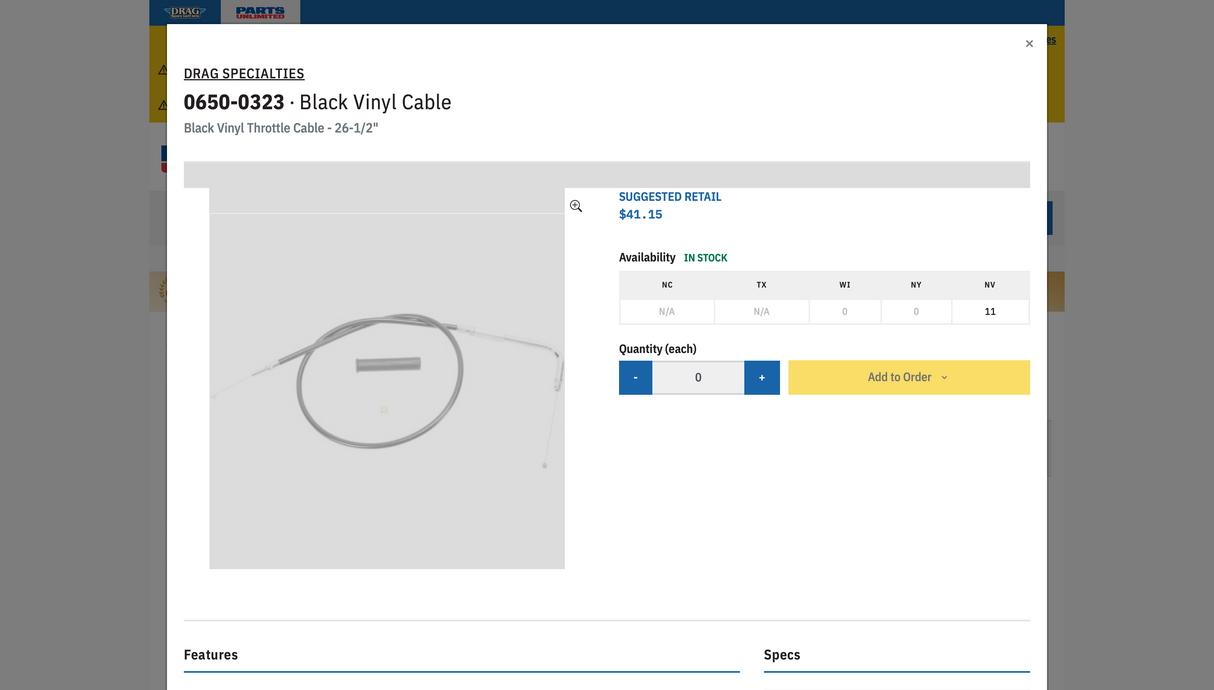Viewport: 1214px width, 690px height.
Task: Open the DRAG SPECIALTIES brand link
Action: point(244,74)
